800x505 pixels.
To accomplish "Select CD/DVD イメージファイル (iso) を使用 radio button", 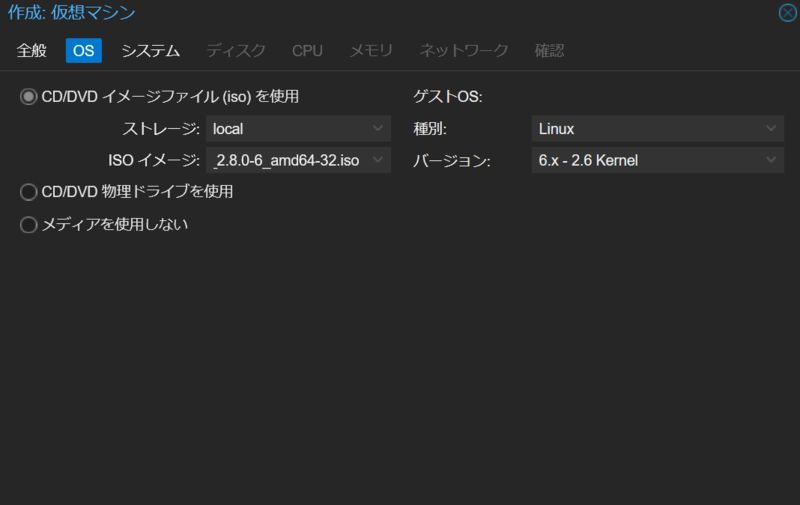I will (29, 96).
